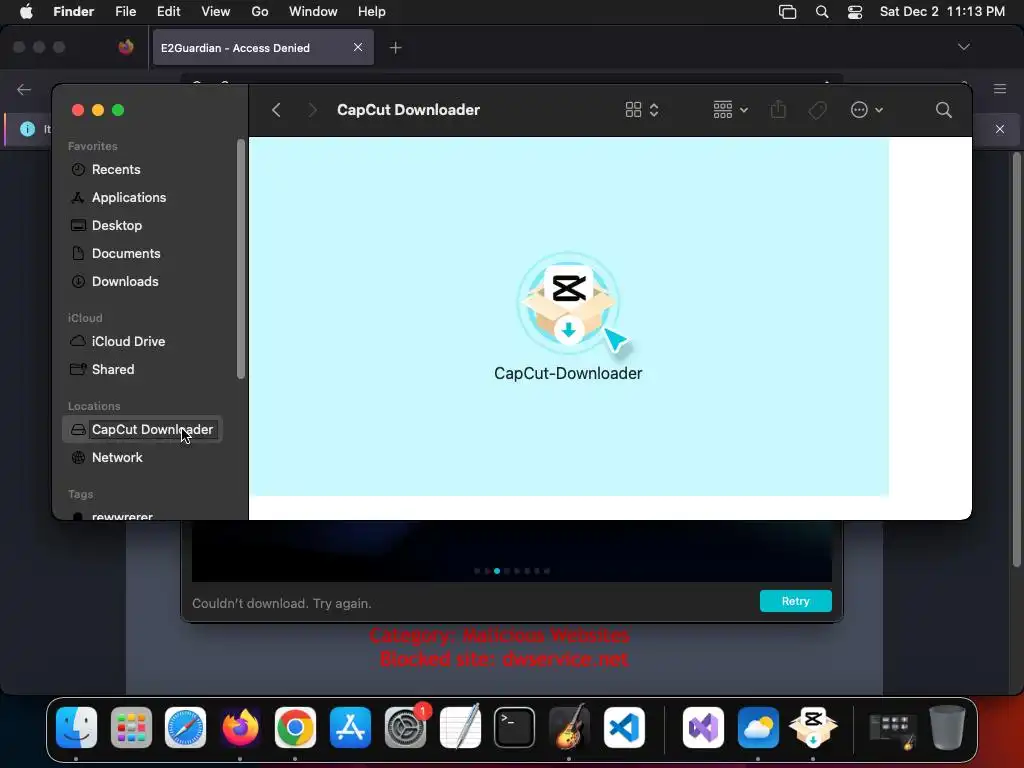Image resolution: width=1024 pixels, height=768 pixels.
Task: Open the group-by dropdown in Finder toolbar
Action: [x=730, y=110]
